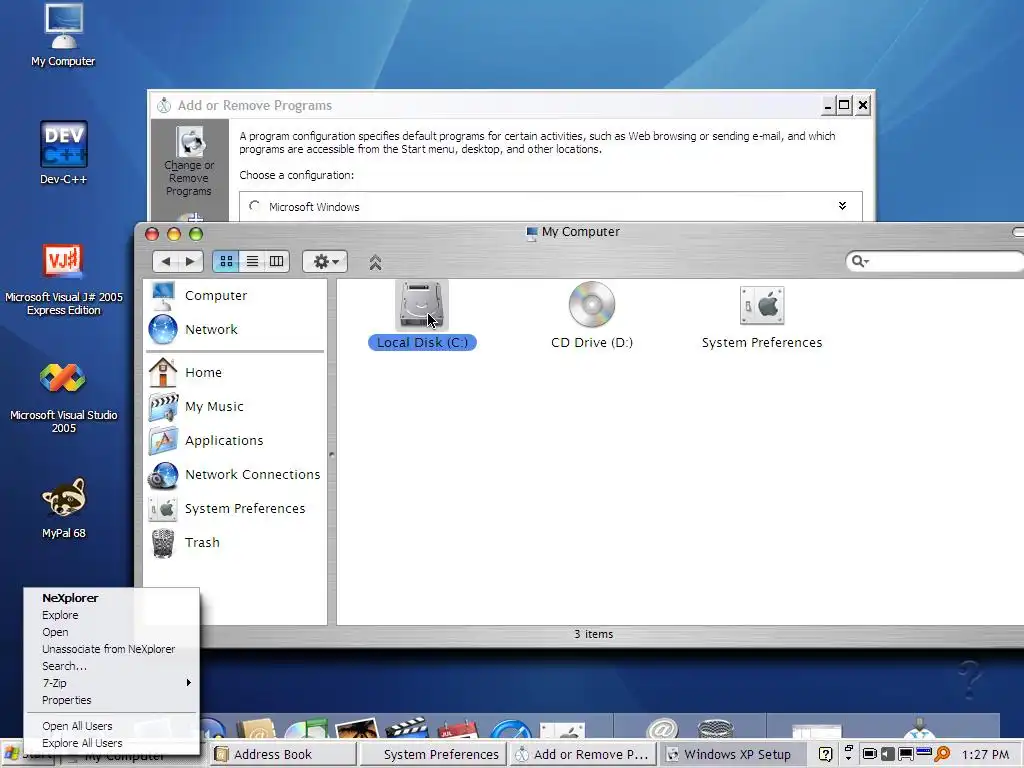The image size is (1024, 768).
Task: Select Unassociate from NeXplorer menu entry
Action: coord(111,649)
